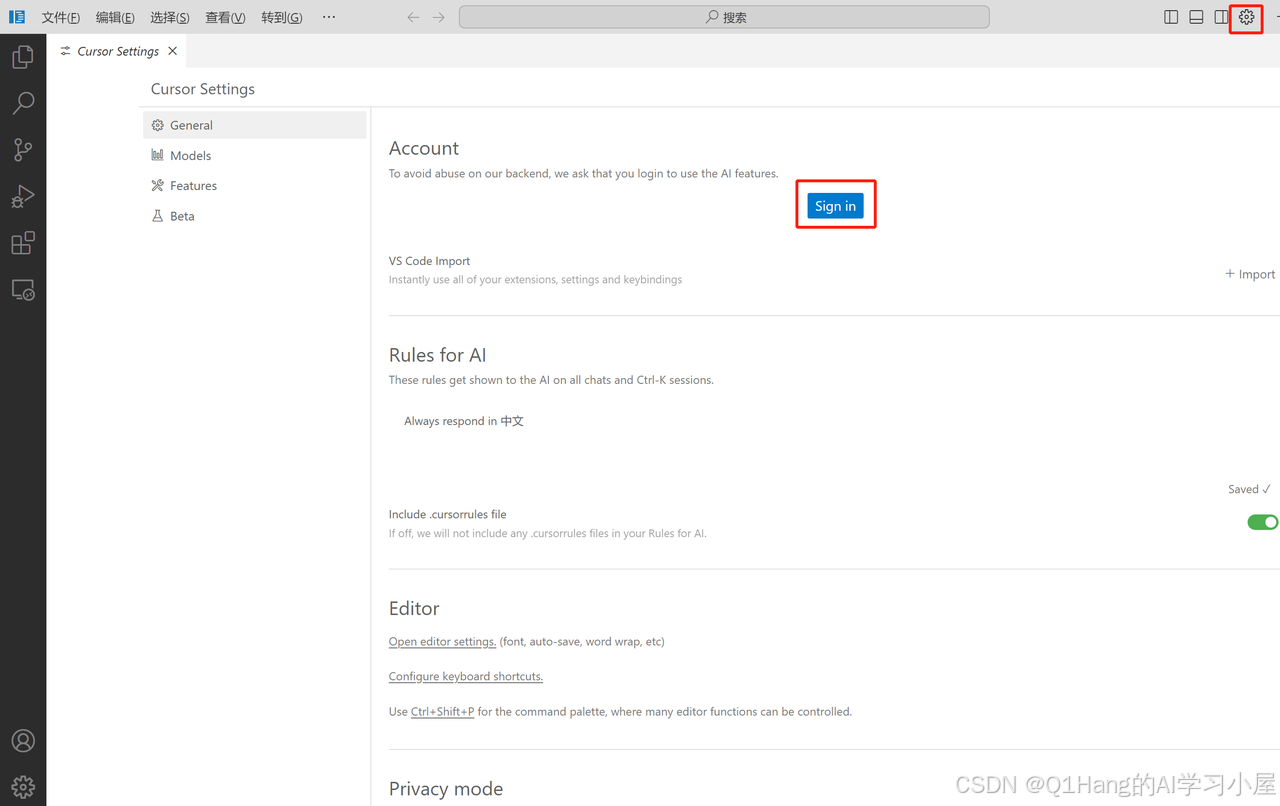Expand the more menus ellipsis

coord(329,17)
